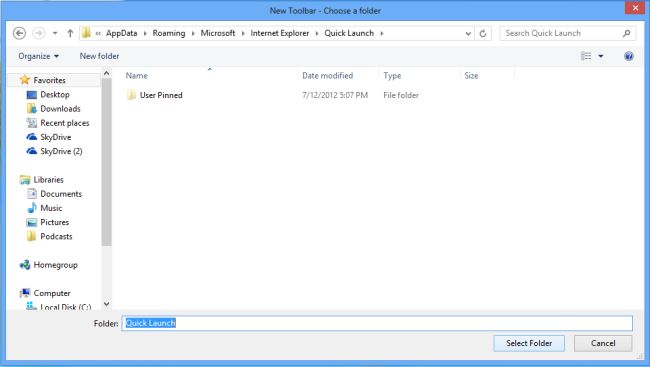Open Downloads in the navigation pane
Viewport: 650px width, 367px height.
click(60, 109)
